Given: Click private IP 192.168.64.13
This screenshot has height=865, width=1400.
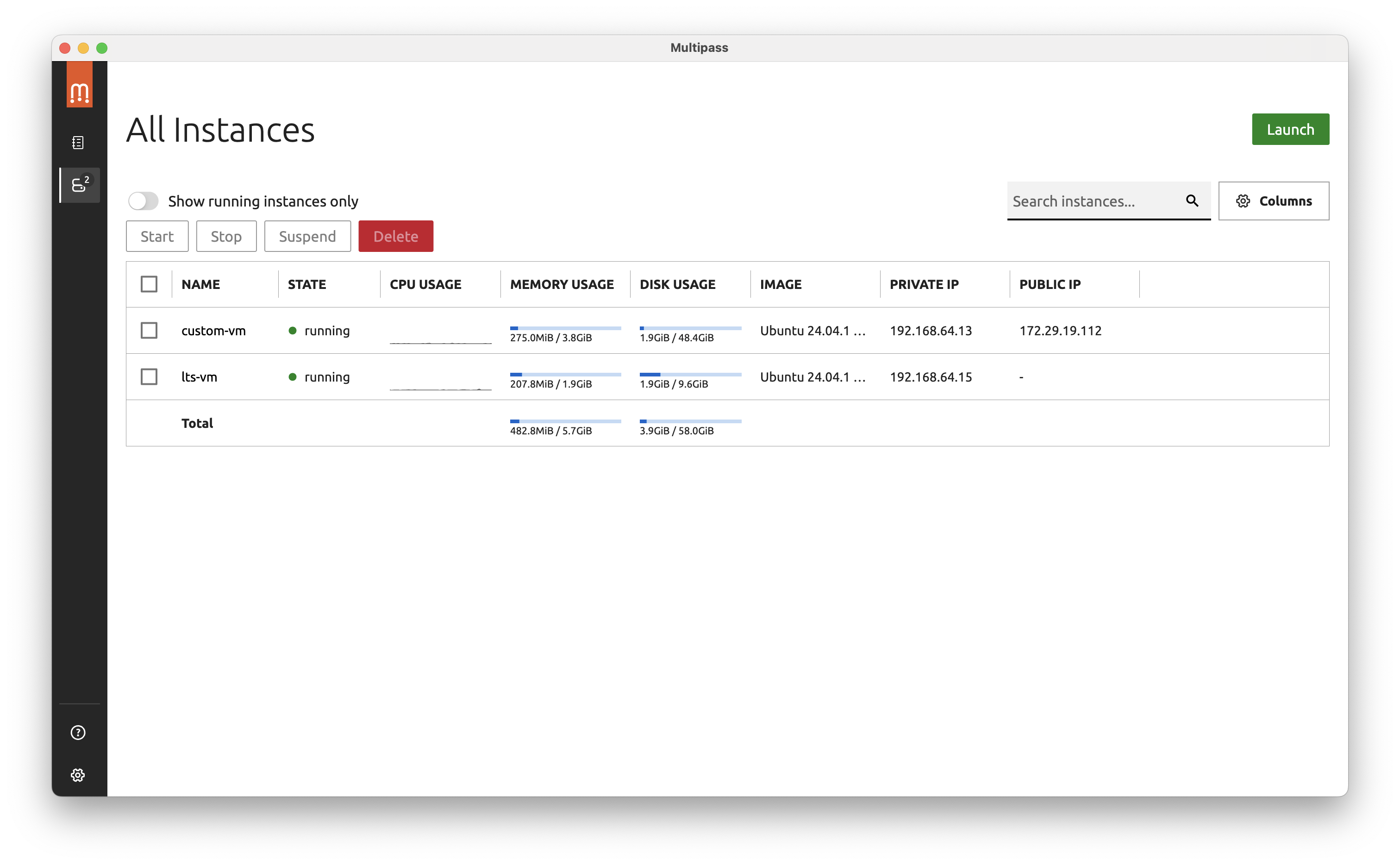Looking at the screenshot, I should pos(931,331).
